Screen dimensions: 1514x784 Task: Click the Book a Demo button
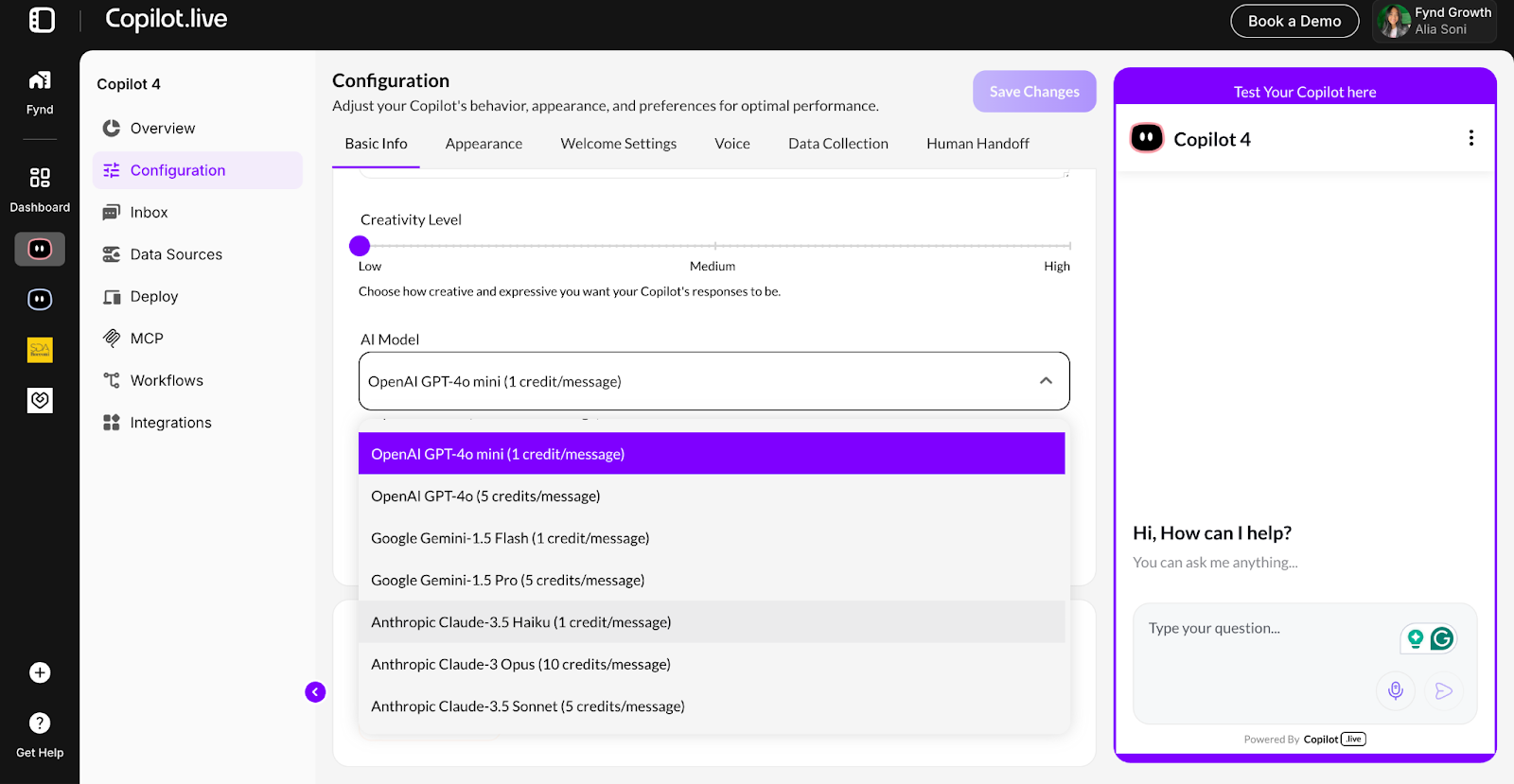coord(1294,21)
